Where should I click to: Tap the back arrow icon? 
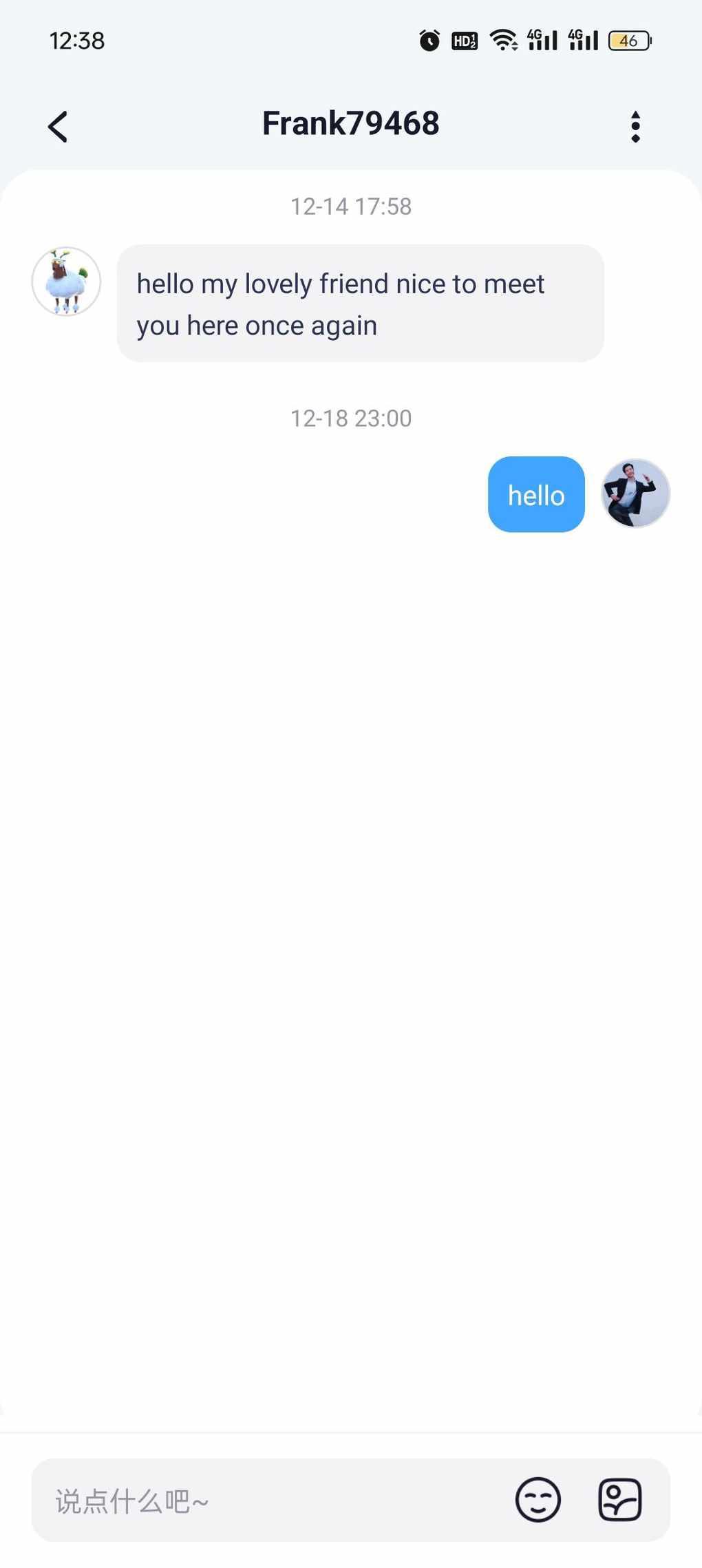coord(58,127)
